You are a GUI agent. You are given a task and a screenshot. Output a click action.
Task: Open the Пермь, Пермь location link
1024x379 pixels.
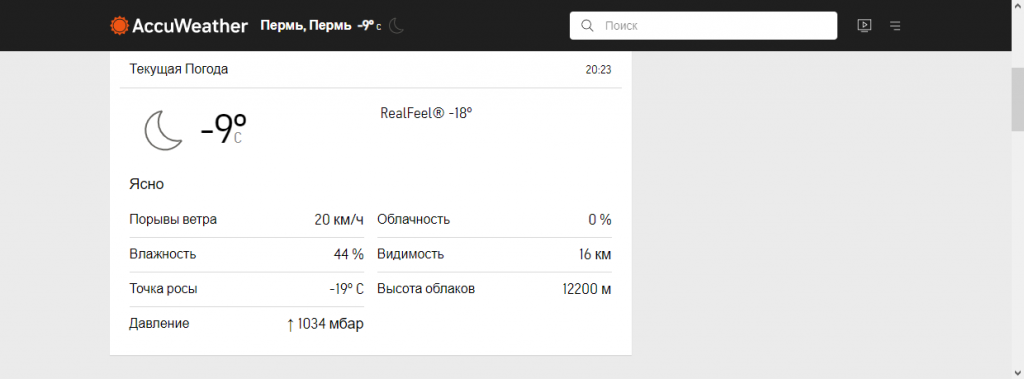pos(306,25)
